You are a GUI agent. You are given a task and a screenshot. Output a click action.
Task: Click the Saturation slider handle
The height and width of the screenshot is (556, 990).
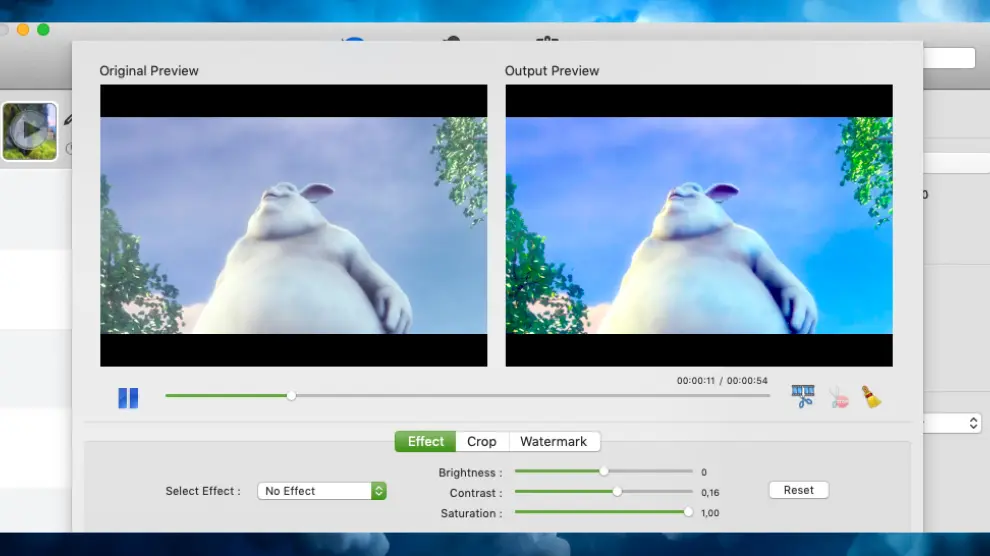coord(688,512)
